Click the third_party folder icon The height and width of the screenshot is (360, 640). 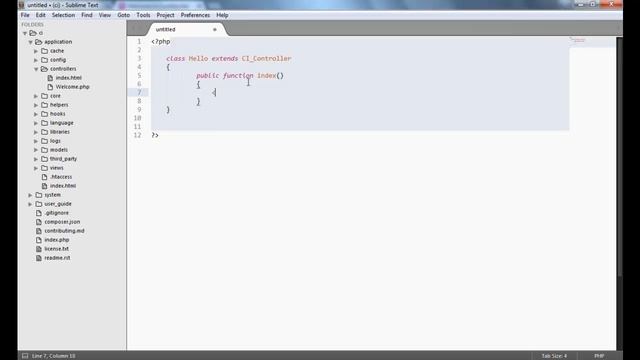pyautogui.click(x=44, y=159)
